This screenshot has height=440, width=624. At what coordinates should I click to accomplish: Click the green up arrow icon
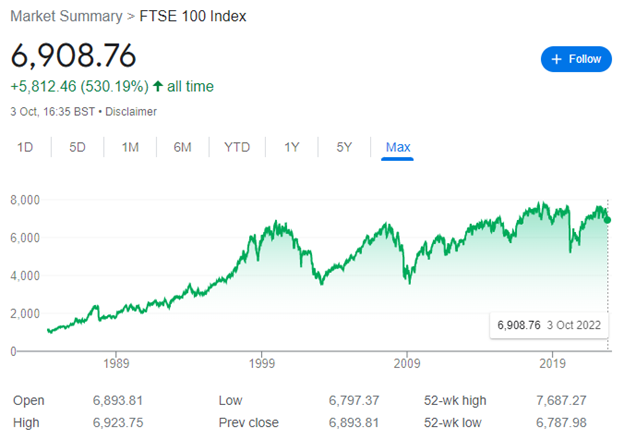point(158,87)
